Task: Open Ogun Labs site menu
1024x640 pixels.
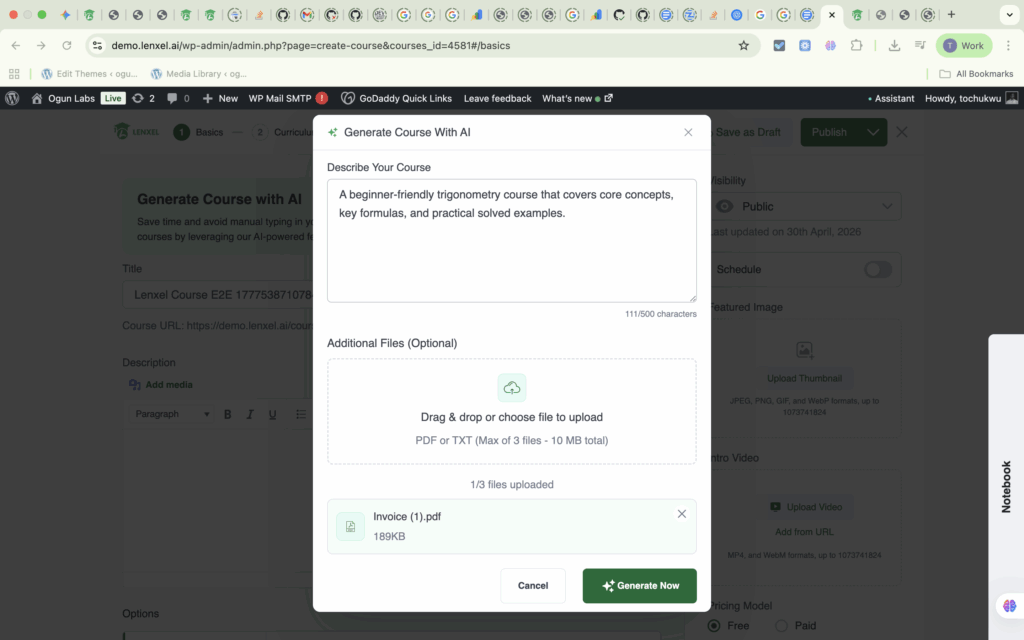Action: tap(63, 98)
